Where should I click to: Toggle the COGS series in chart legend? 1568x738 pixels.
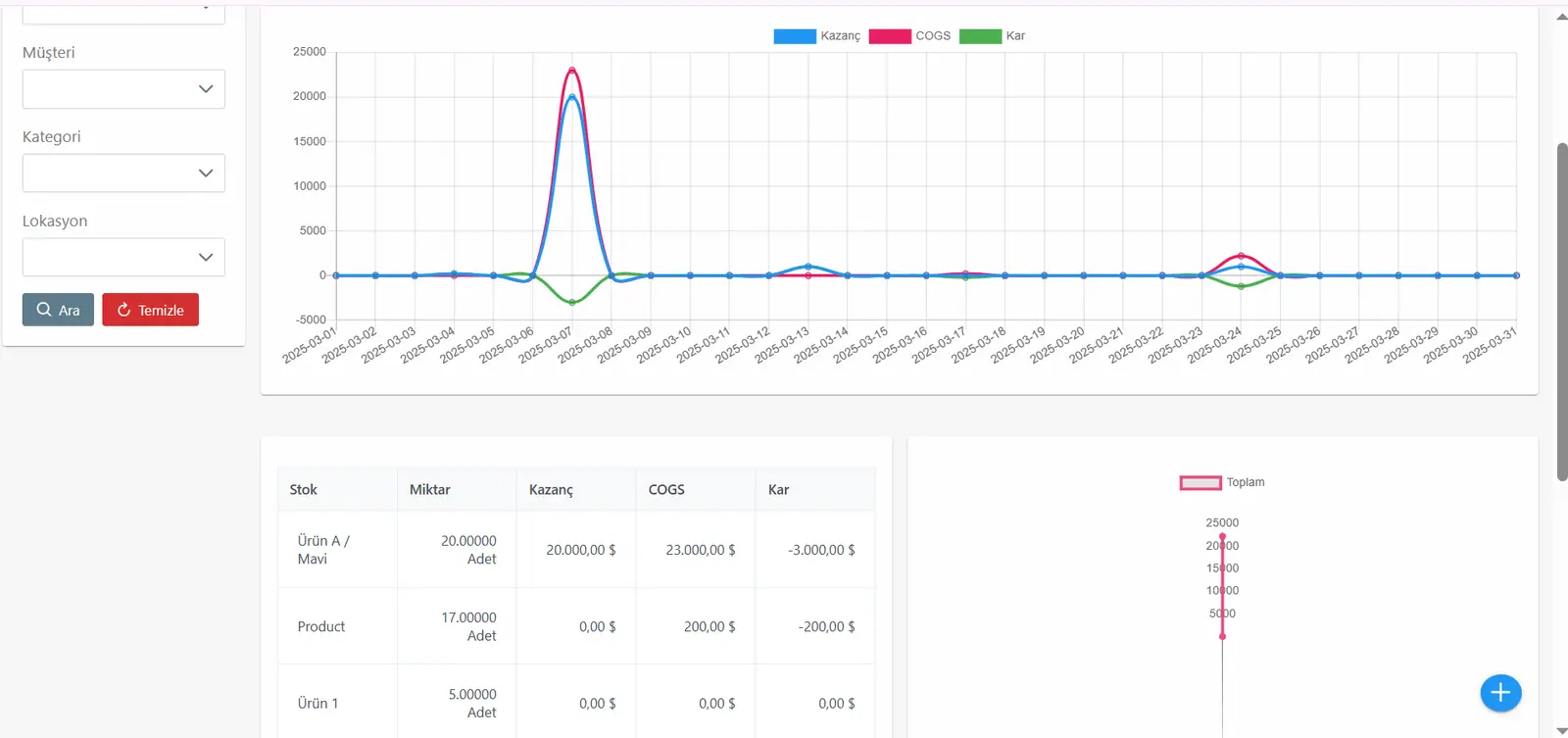[909, 36]
